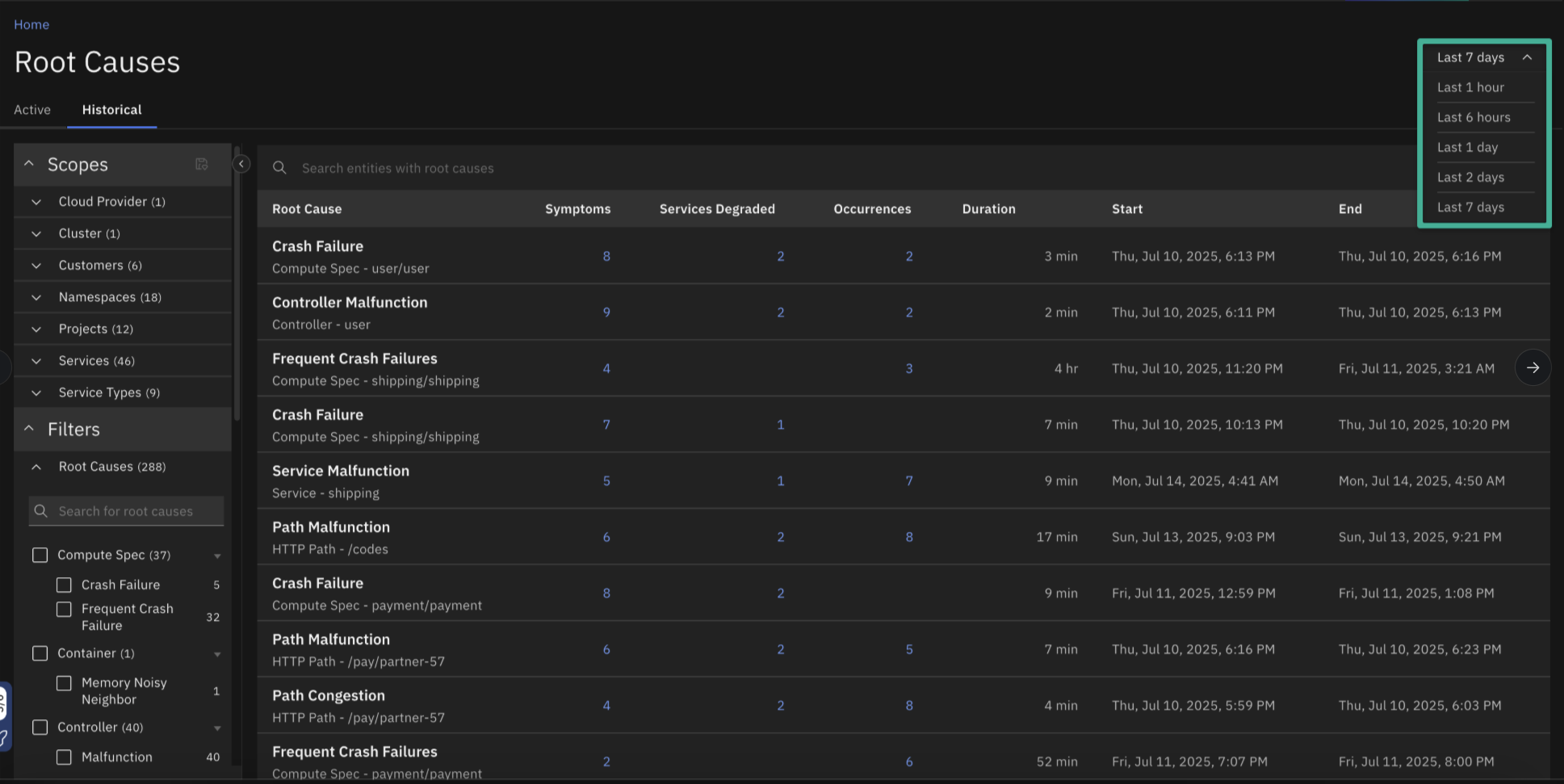The image size is (1564, 784).
Task: Choose Last 6 hours from time range
Action: point(1474,117)
